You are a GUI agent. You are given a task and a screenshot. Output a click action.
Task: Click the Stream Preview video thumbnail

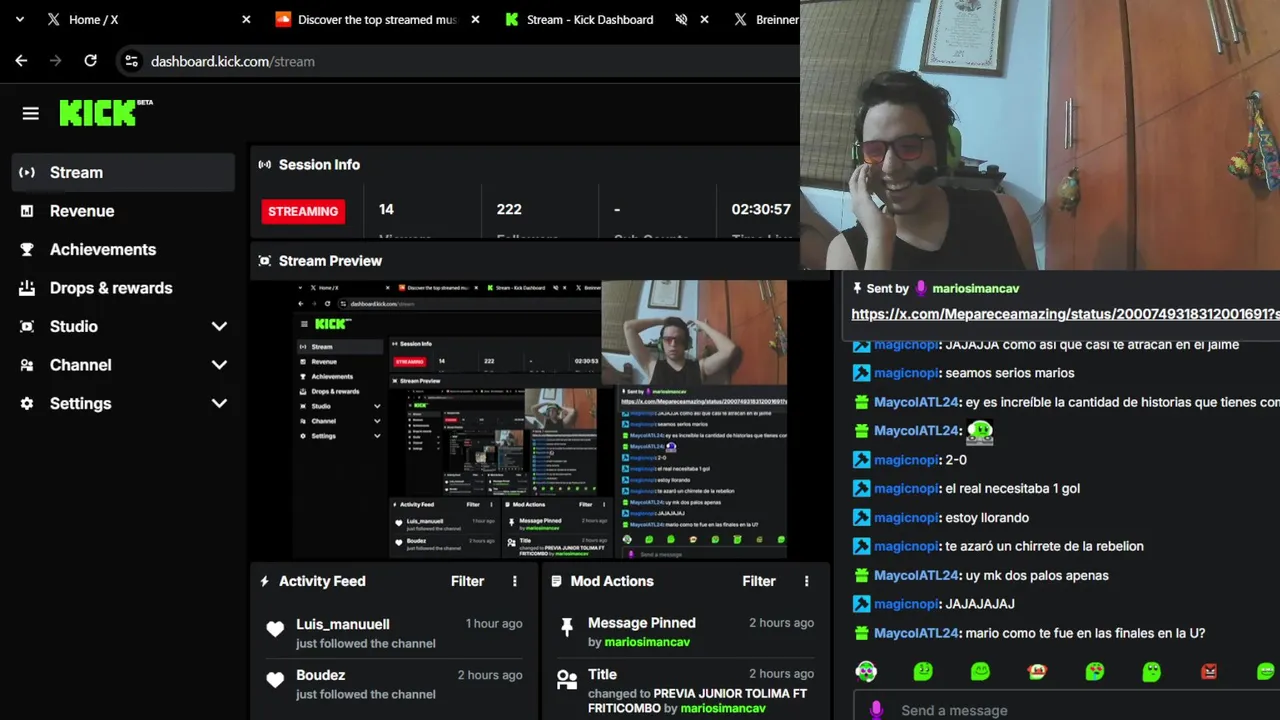(x=540, y=419)
